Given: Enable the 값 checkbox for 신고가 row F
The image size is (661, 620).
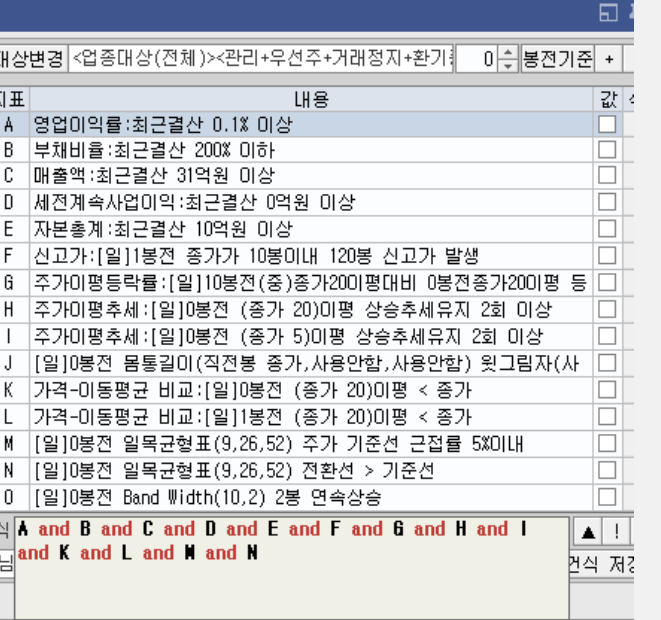Looking at the screenshot, I should tap(606, 255).
